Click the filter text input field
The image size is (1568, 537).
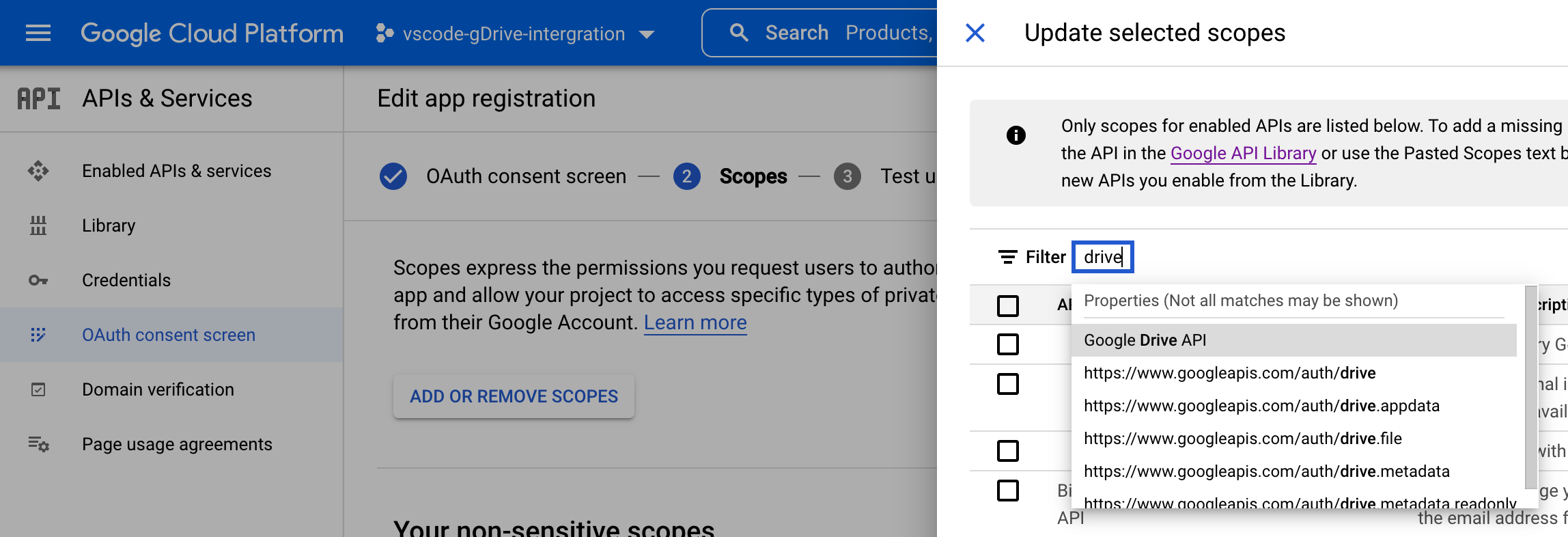pos(1103,257)
